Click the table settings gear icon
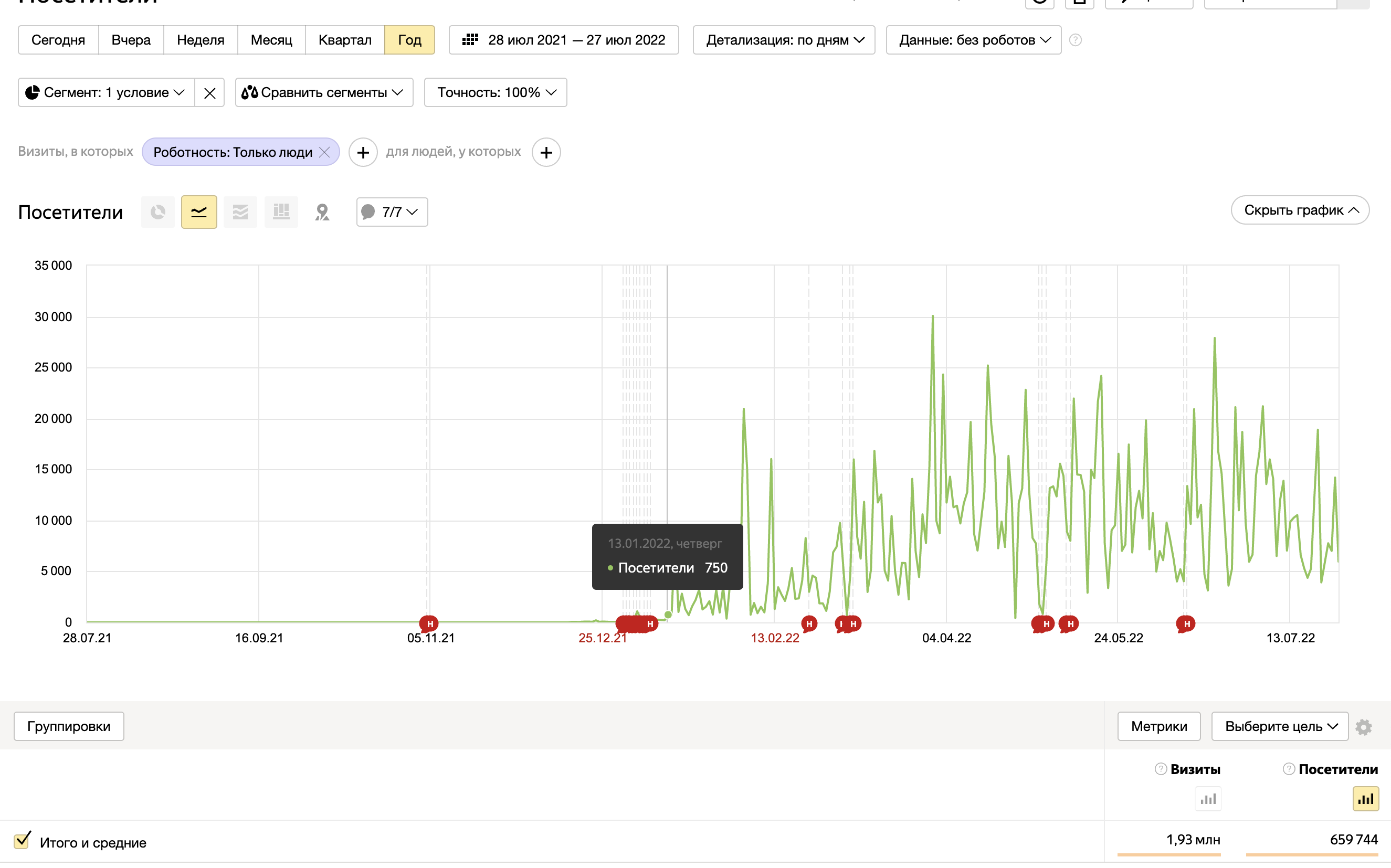Image resolution: width=1391 pixels, height=868 pixels. pyautogui.click(x=1364, y=727)
